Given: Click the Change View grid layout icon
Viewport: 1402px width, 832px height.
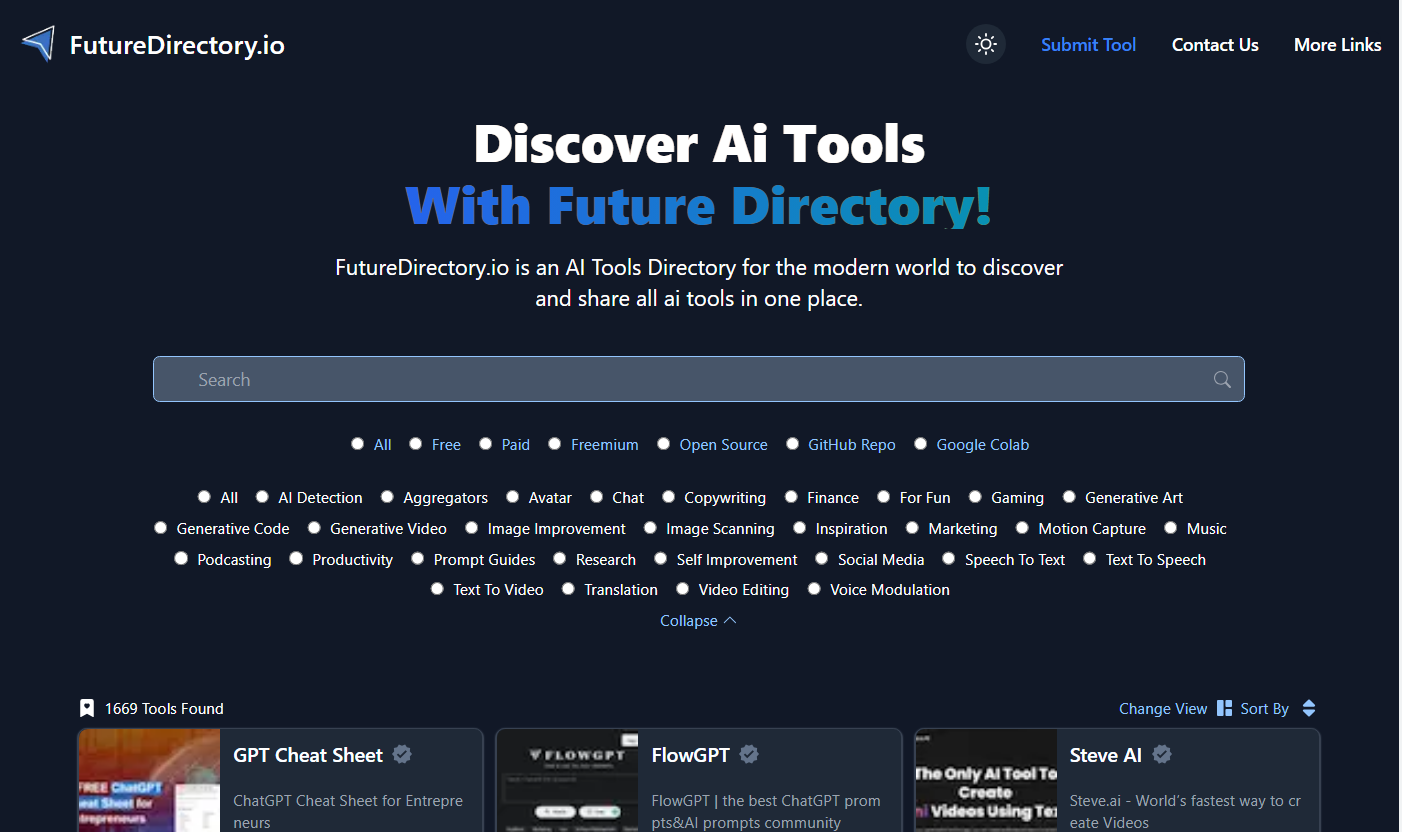Looking at the screenshot, I should pyautogui.click(x=1225, y=708).
